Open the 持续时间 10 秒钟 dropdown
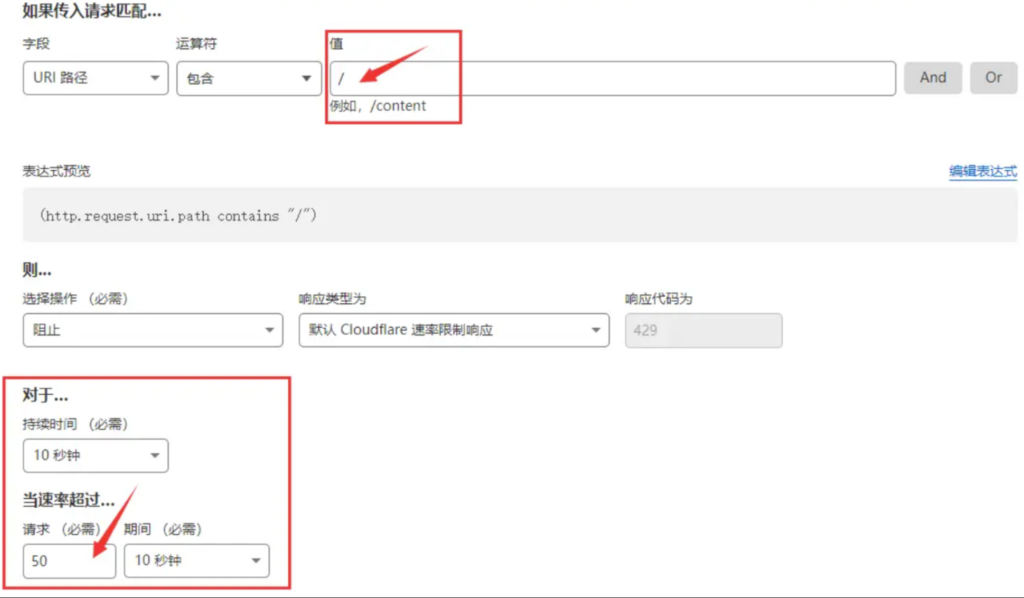Viewport: 1024px width, 598px height. 95,455
